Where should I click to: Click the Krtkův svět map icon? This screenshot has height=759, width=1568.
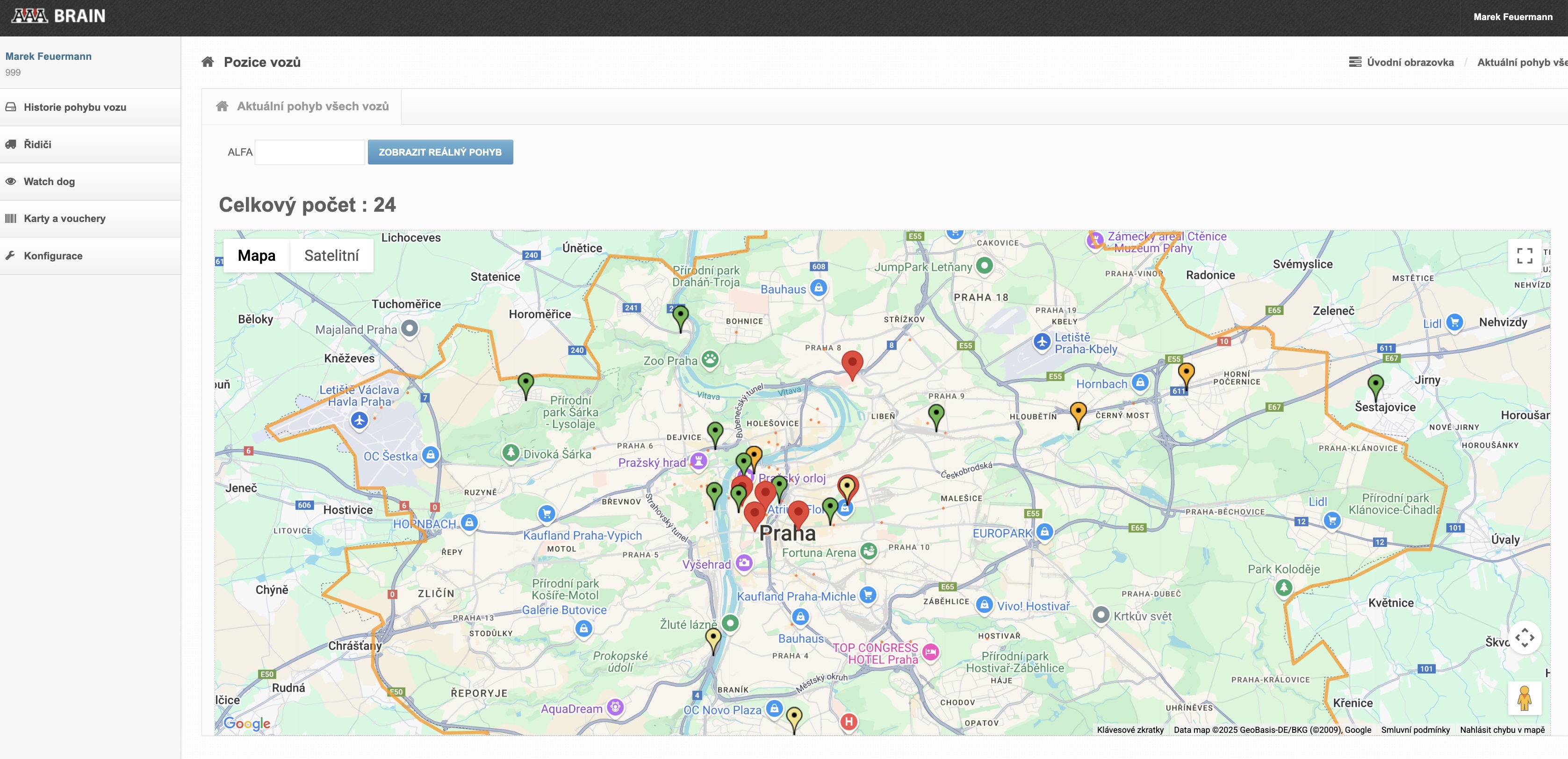(x=1100, y=616)
